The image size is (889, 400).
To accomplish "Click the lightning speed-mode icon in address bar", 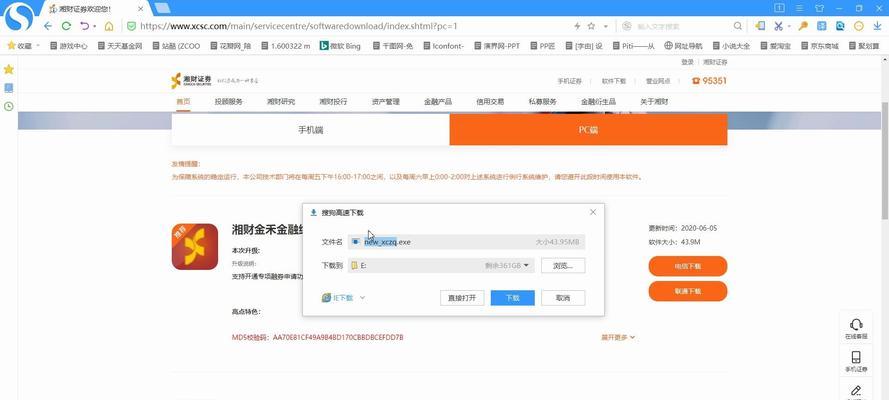I will pos(577,26).
